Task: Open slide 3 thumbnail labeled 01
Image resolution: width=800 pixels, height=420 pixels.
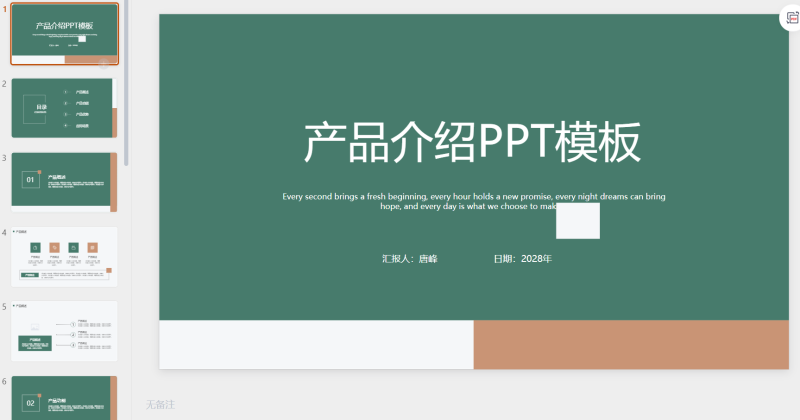Action: [x=64, y=182]
